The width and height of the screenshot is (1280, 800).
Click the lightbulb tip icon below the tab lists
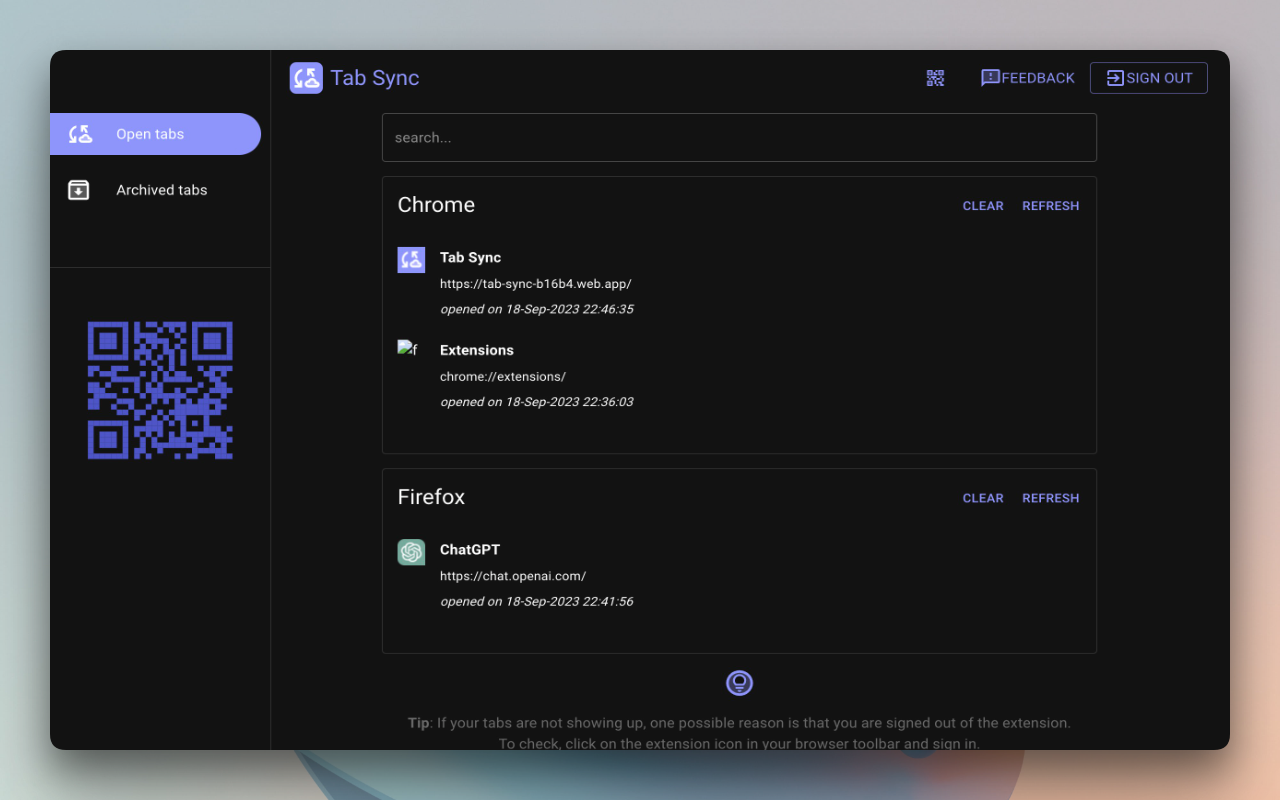pyautogui.click(x=739, y=683)
